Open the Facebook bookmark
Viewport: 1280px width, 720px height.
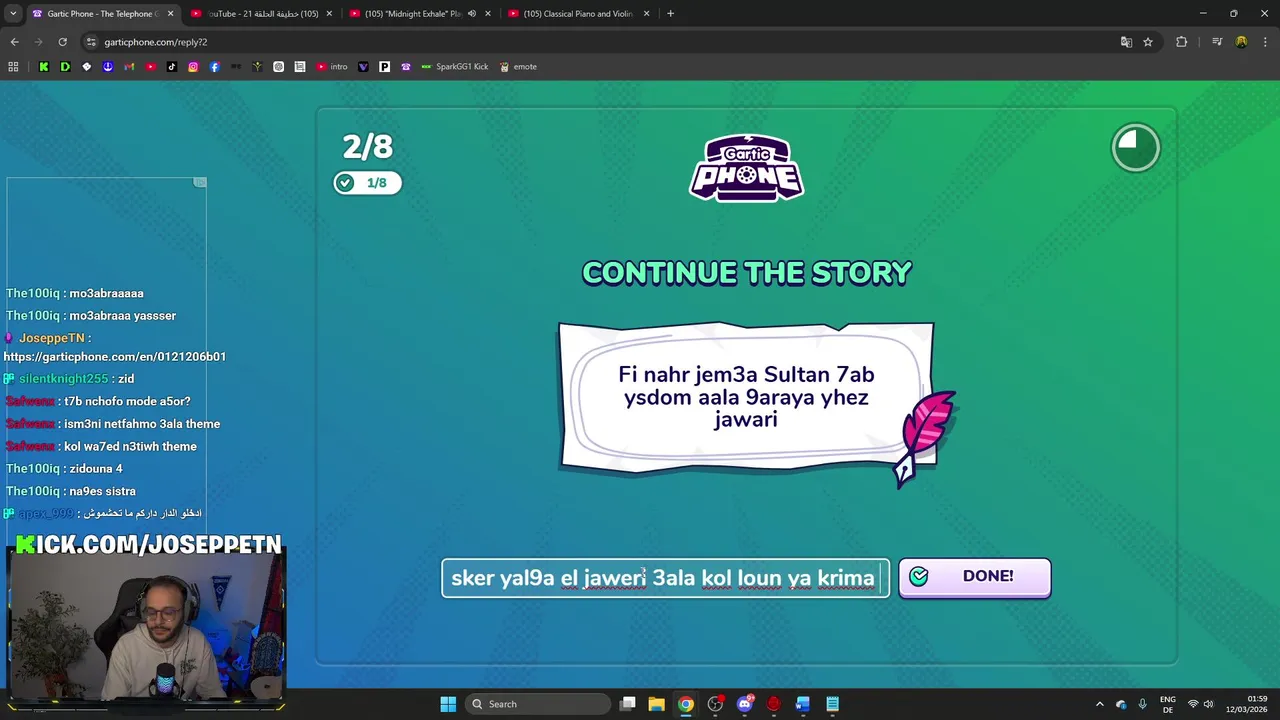point(214,67)
